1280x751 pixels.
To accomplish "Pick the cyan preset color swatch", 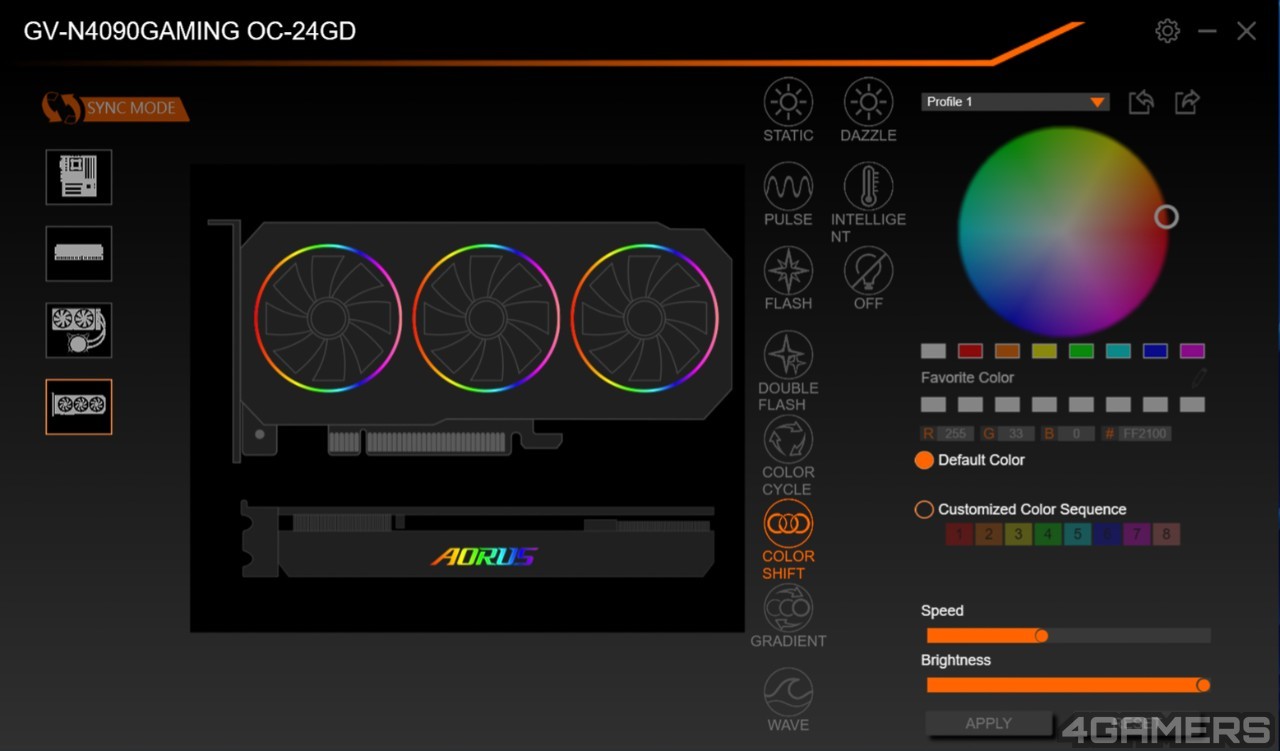I will pos(1118,351).
